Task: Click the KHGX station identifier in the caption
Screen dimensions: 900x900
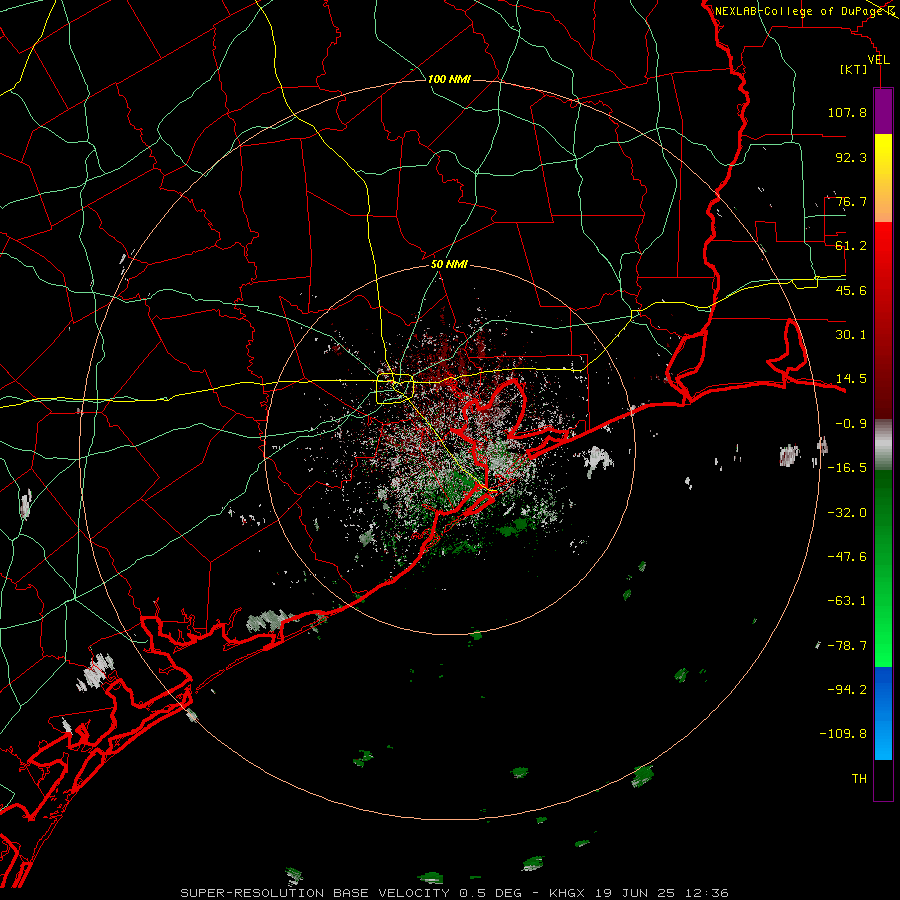Action: 569,893
